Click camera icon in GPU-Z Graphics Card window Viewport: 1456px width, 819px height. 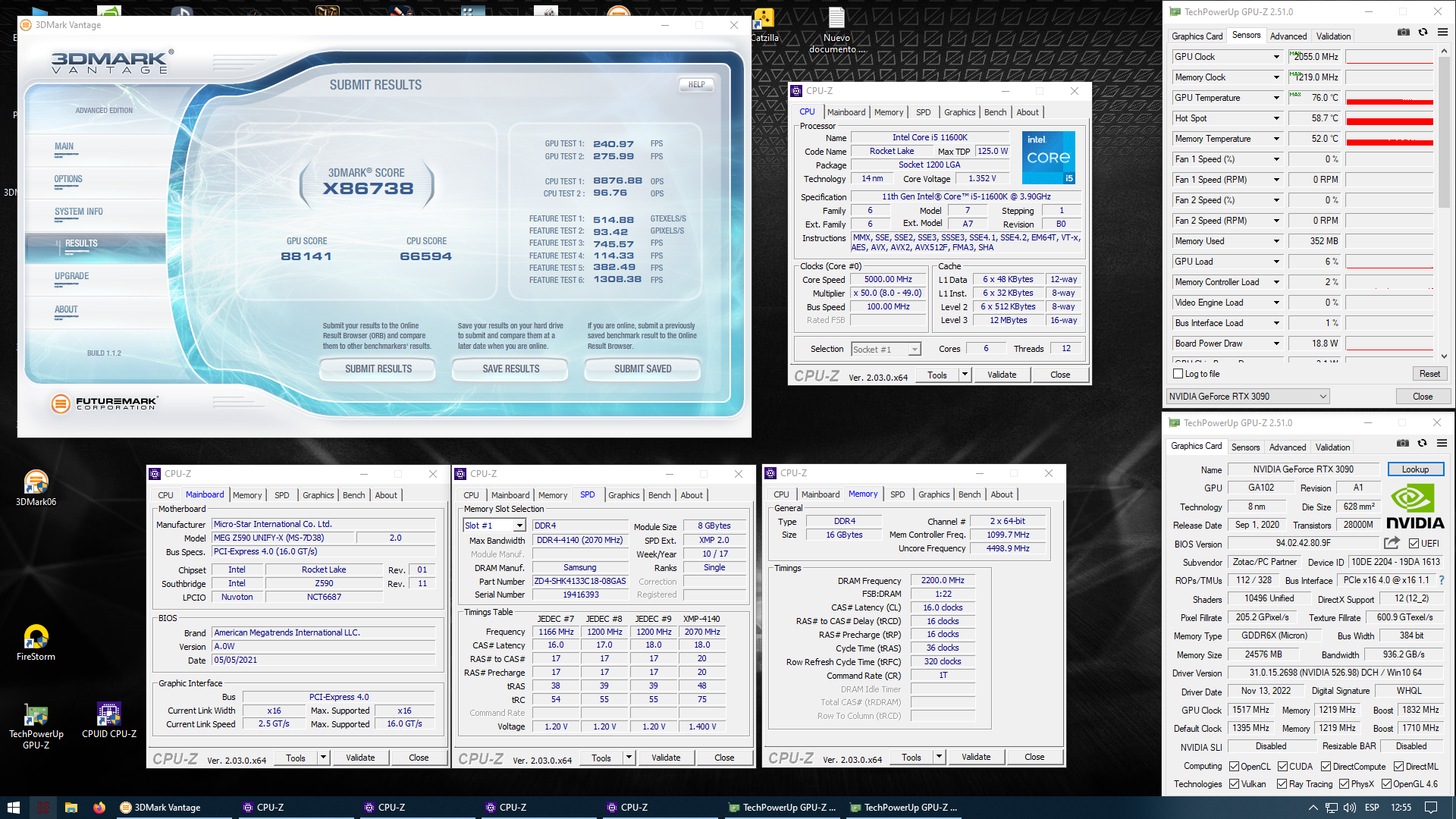coord(1403,444)
